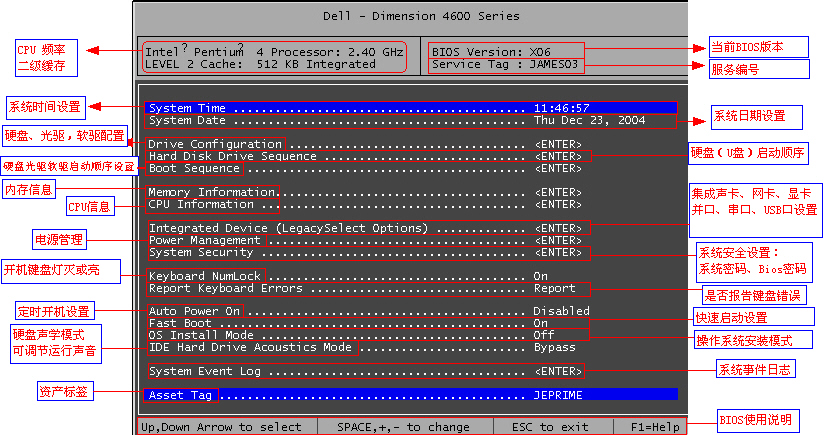Open the System Event Log
Screen dimensions: 824x435
point(205,371)
